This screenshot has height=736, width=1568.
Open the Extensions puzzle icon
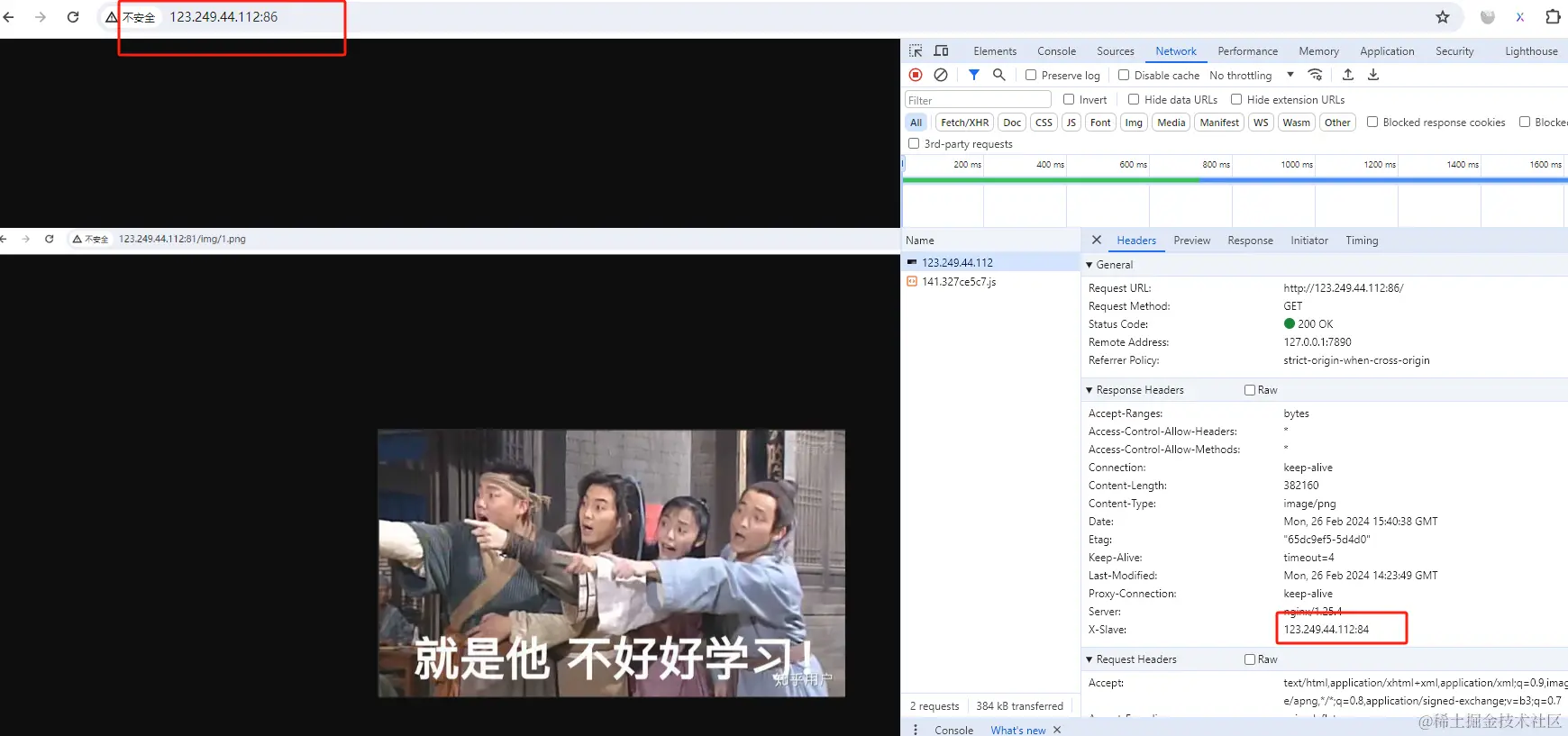pyautogui.click(x=1553, y=17)
